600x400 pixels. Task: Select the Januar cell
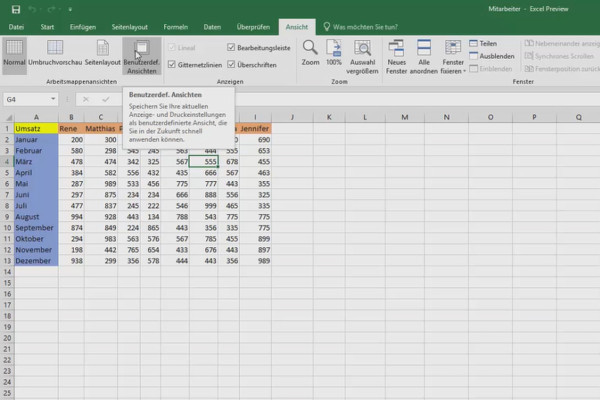pyautogui.click(x=36, y=140)
